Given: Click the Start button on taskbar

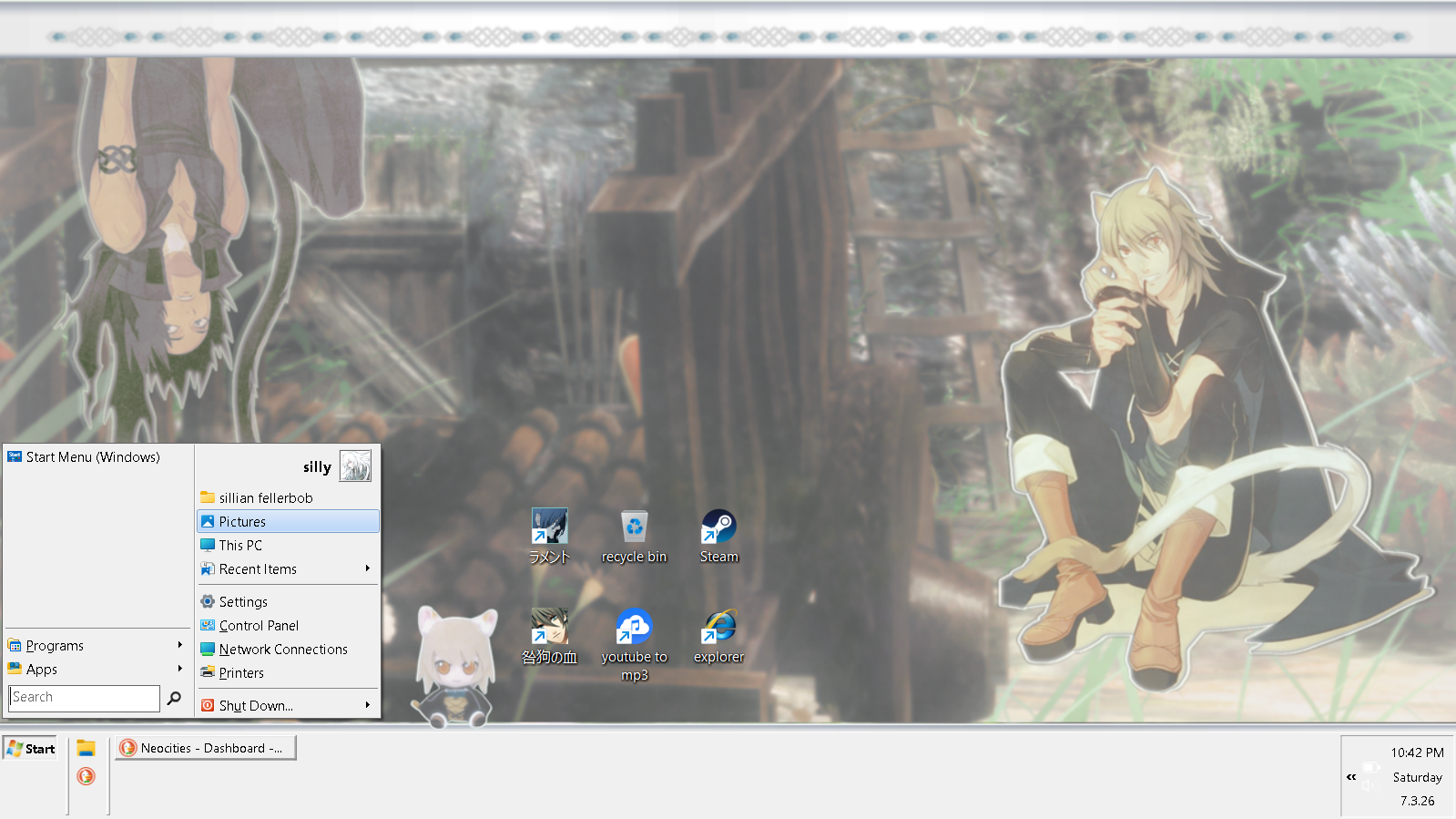Looking at the screenshot, I should [31, 748].
